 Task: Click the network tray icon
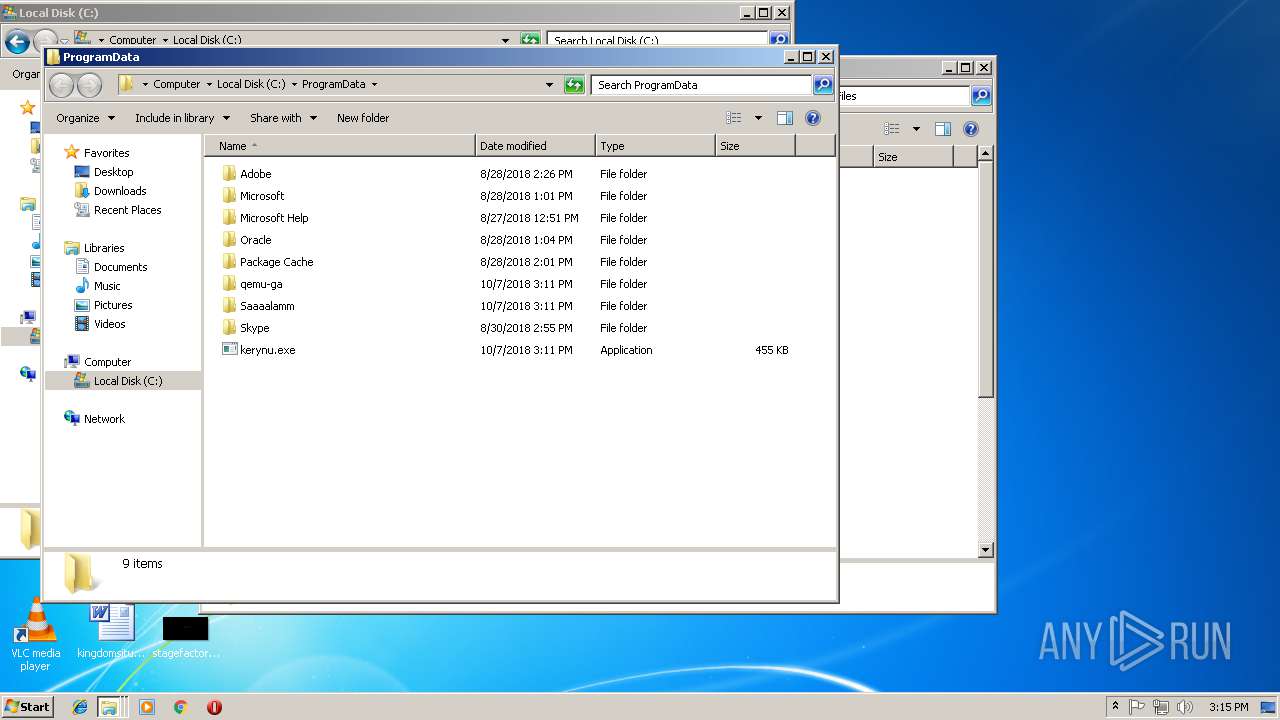1161,707
